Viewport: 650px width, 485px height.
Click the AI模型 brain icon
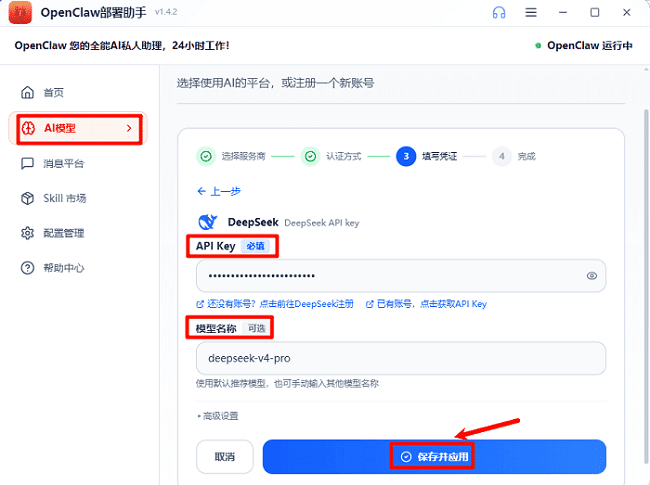[x=28, y=128]
